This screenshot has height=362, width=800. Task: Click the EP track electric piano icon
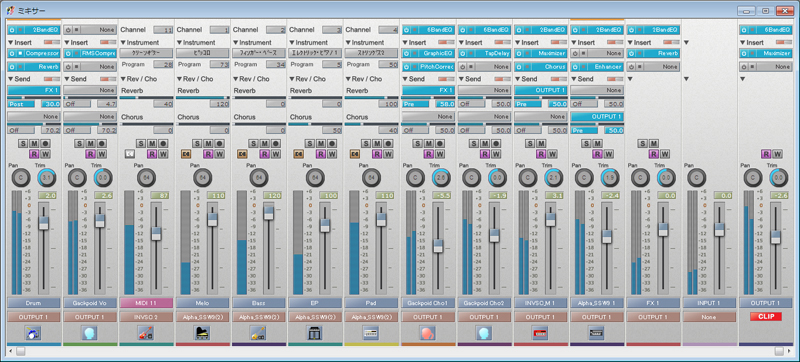[315, 333]
